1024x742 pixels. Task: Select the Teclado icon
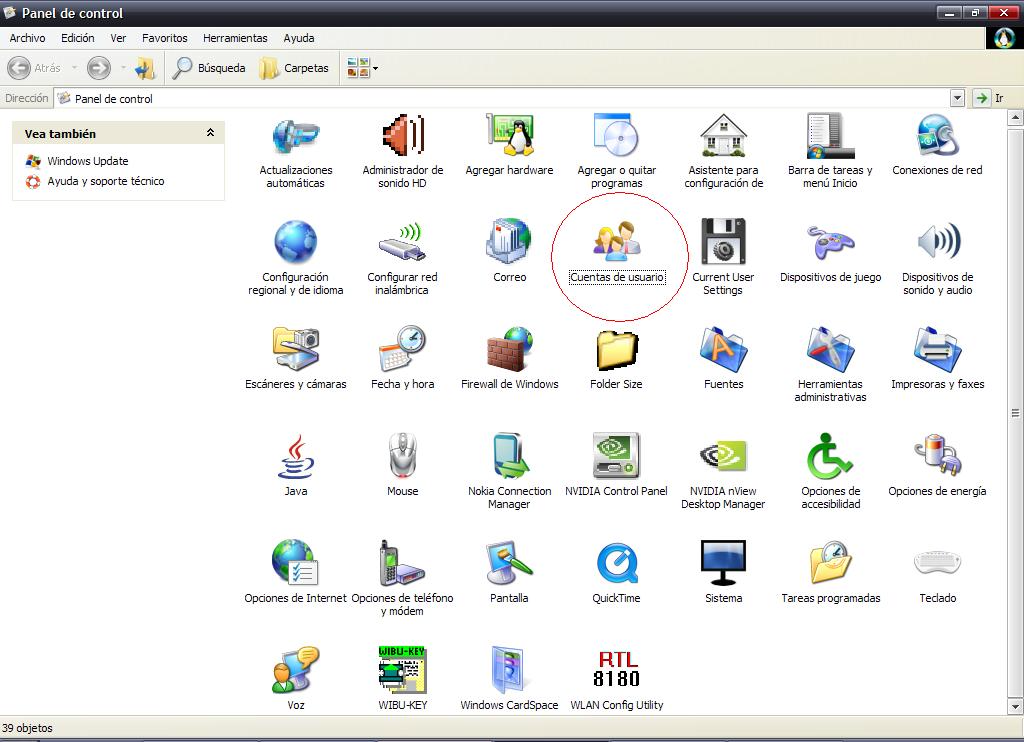[x=937, y=562]
